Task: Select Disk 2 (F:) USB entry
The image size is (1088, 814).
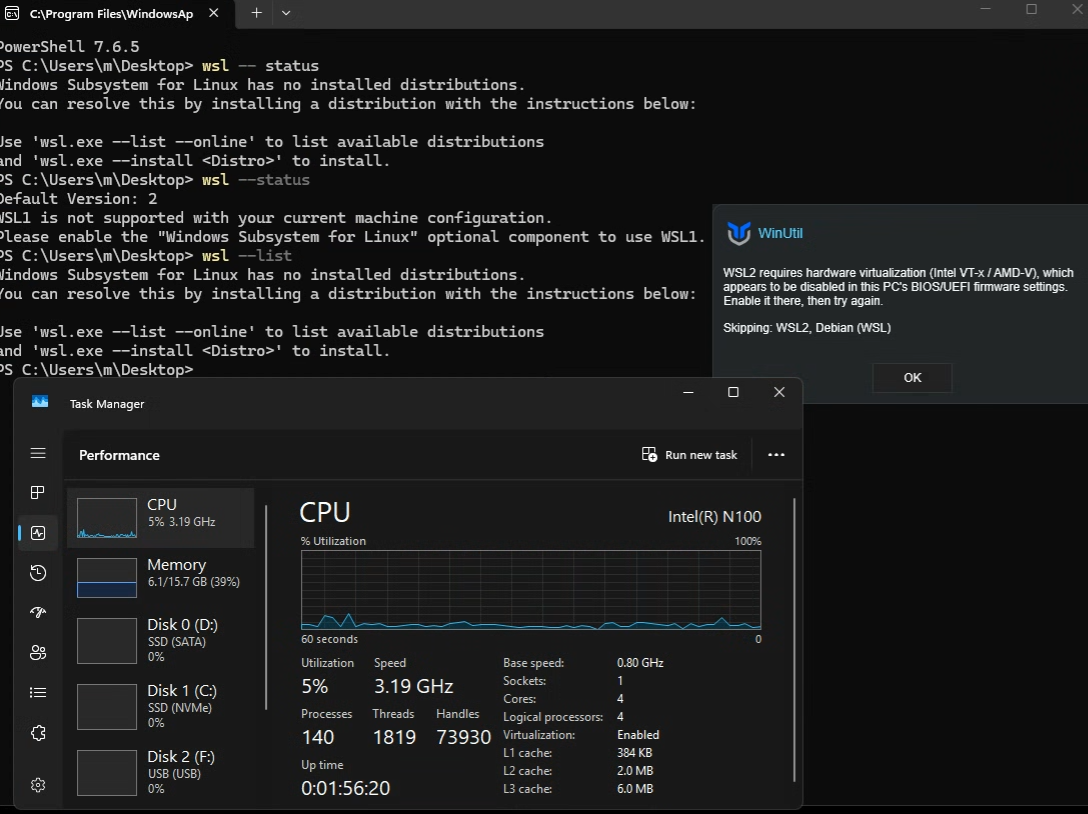Action: (x=161, y=772)
